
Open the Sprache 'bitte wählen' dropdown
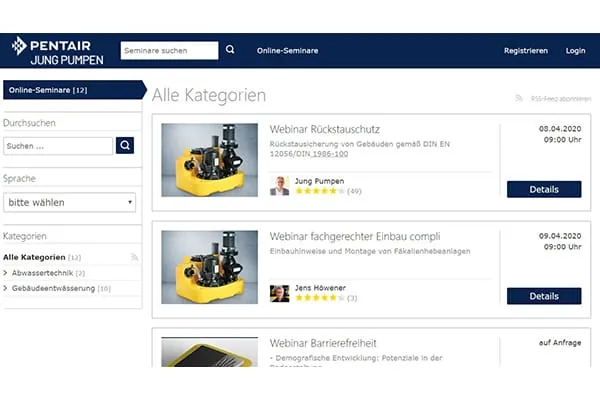point(70,202)
